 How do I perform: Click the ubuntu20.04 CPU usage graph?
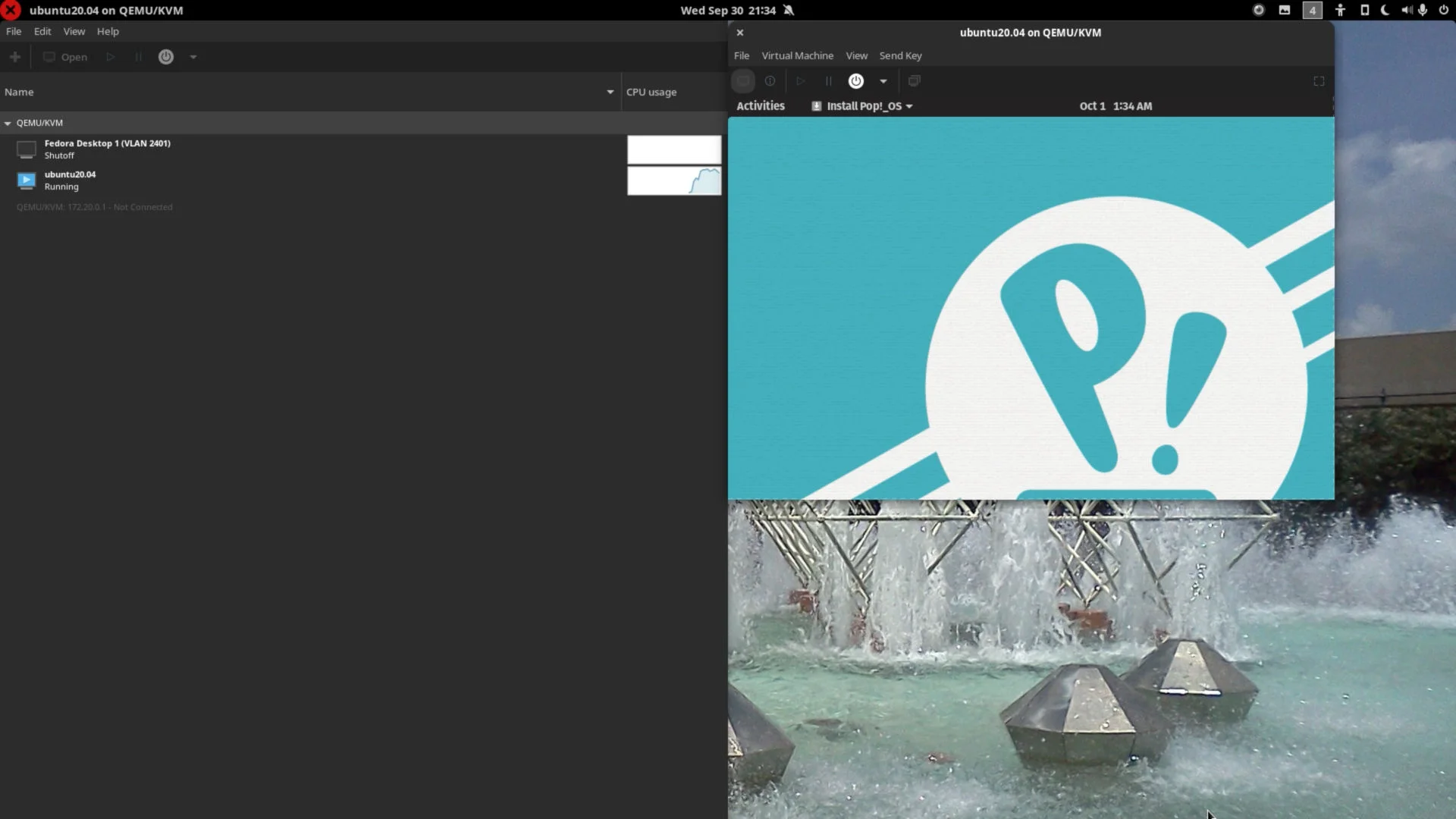click(x=674, y=180)
